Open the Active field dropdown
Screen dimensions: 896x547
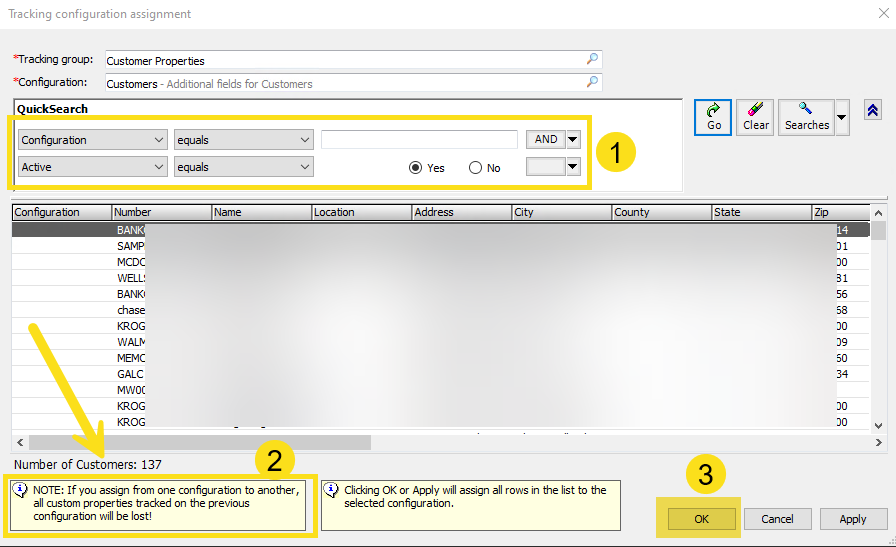[x=93, y=167]
